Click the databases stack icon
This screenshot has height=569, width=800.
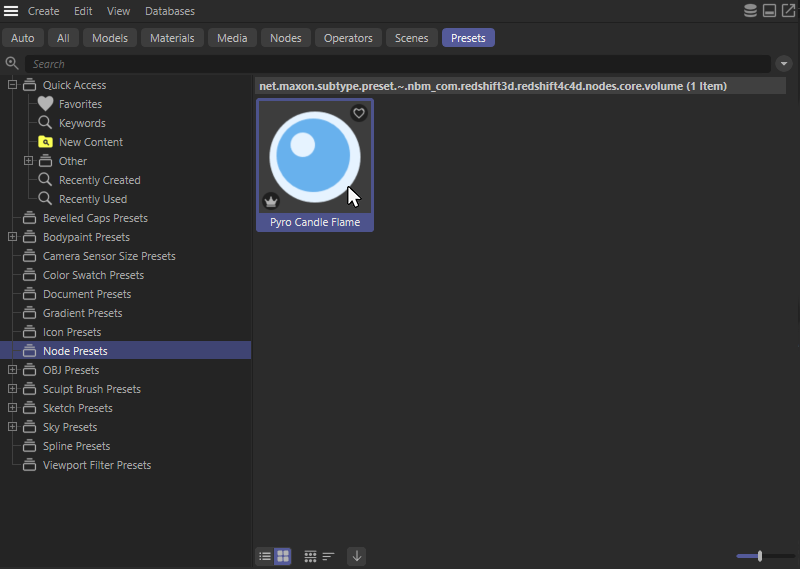click(750, 11)
